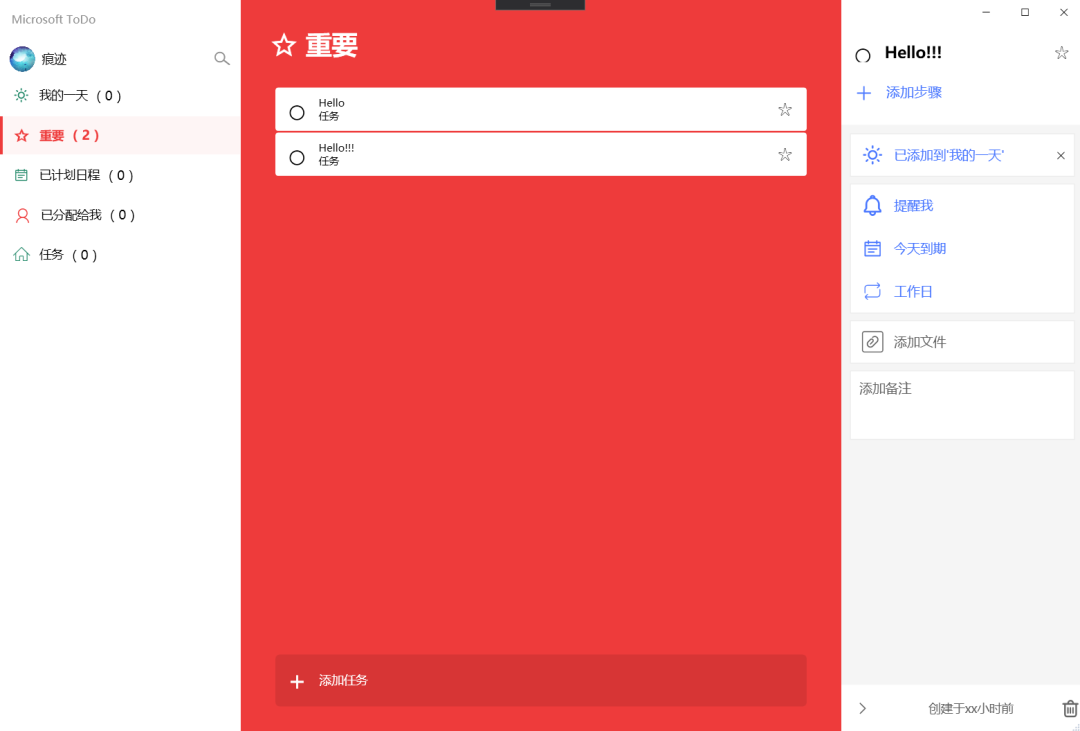Image resolution: width=1080 pixels, height=731 pixels.
Task: Click the '提醒我' bell icon
Action: pyautogui.click(x=871, y=205)
